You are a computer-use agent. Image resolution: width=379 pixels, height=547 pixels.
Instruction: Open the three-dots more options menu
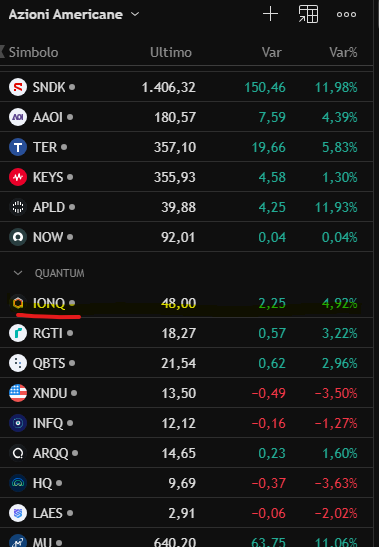347,14
